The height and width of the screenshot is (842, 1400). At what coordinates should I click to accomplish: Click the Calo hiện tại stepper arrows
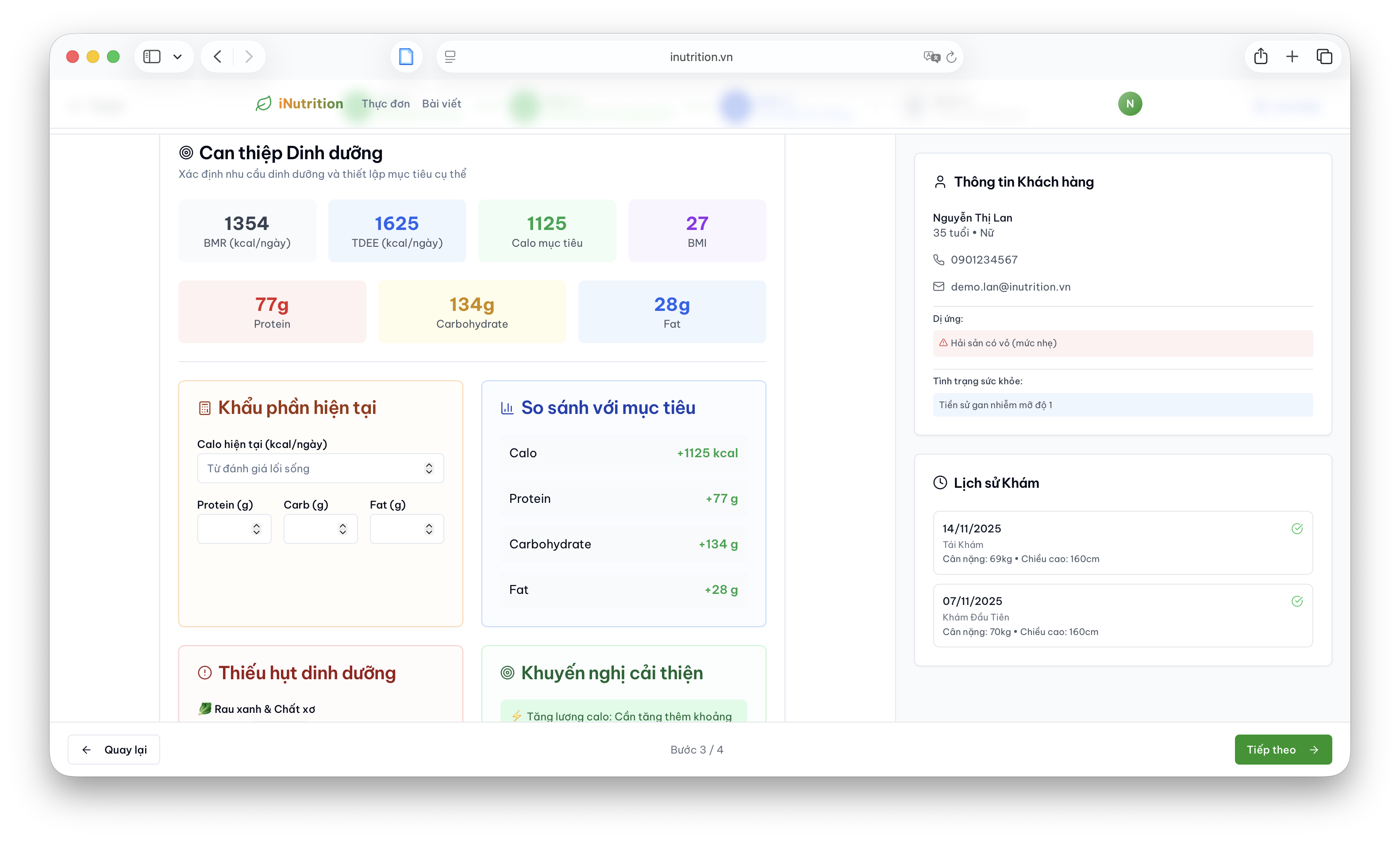[x=429, y=469]
